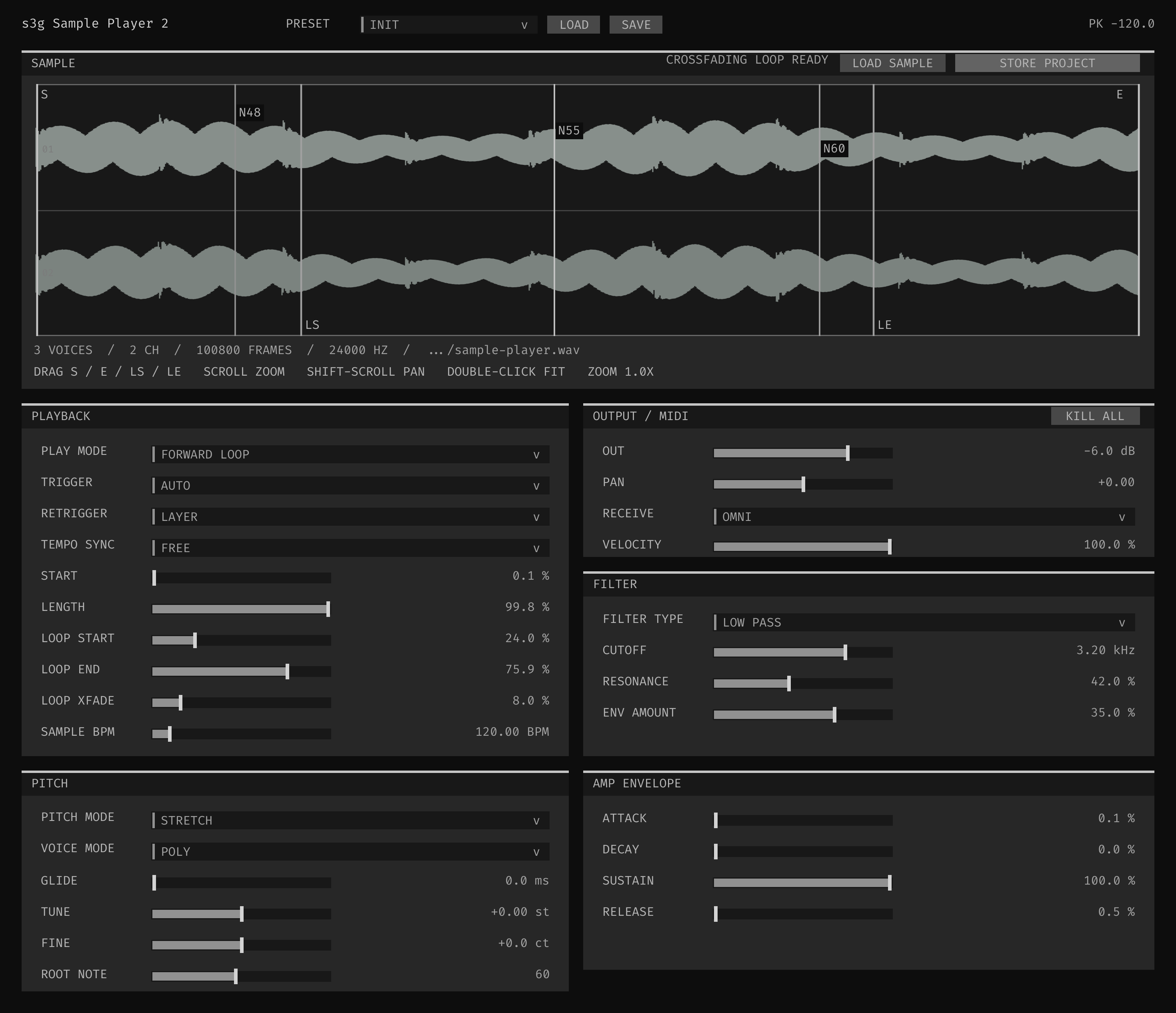Click the LOOP START slider handle

point(195,641)
